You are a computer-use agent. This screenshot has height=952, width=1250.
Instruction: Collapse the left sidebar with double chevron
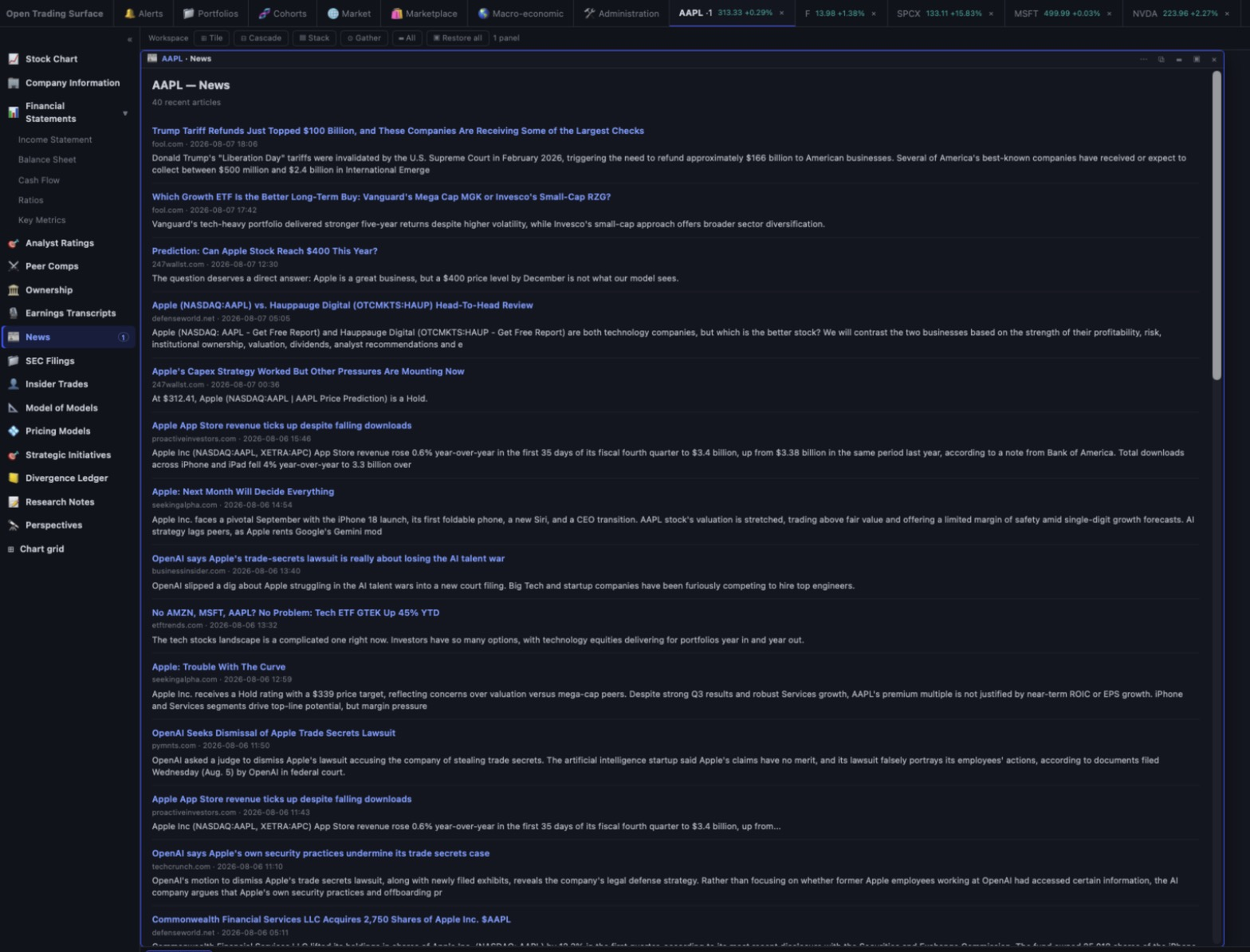[129, 39]
